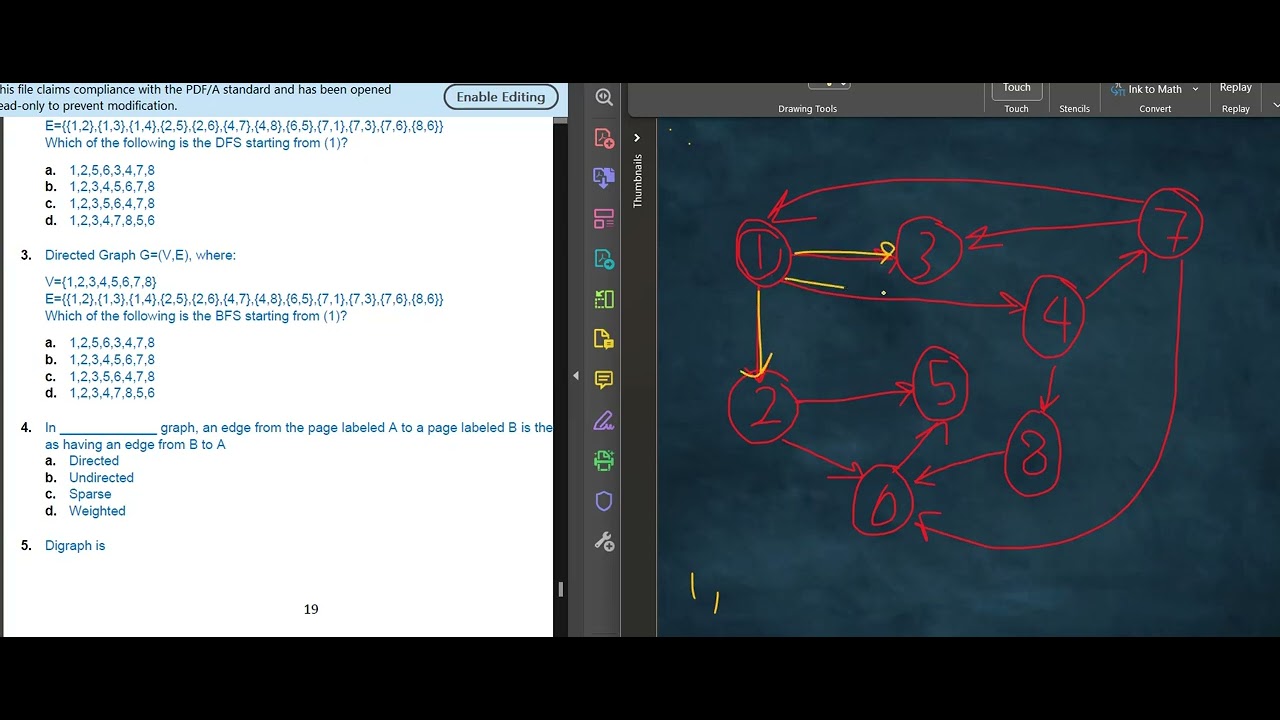This screenshot has height=720, width=1280.
Task: Open the green Scan & OCR printer icon
Action: (604, 461)
